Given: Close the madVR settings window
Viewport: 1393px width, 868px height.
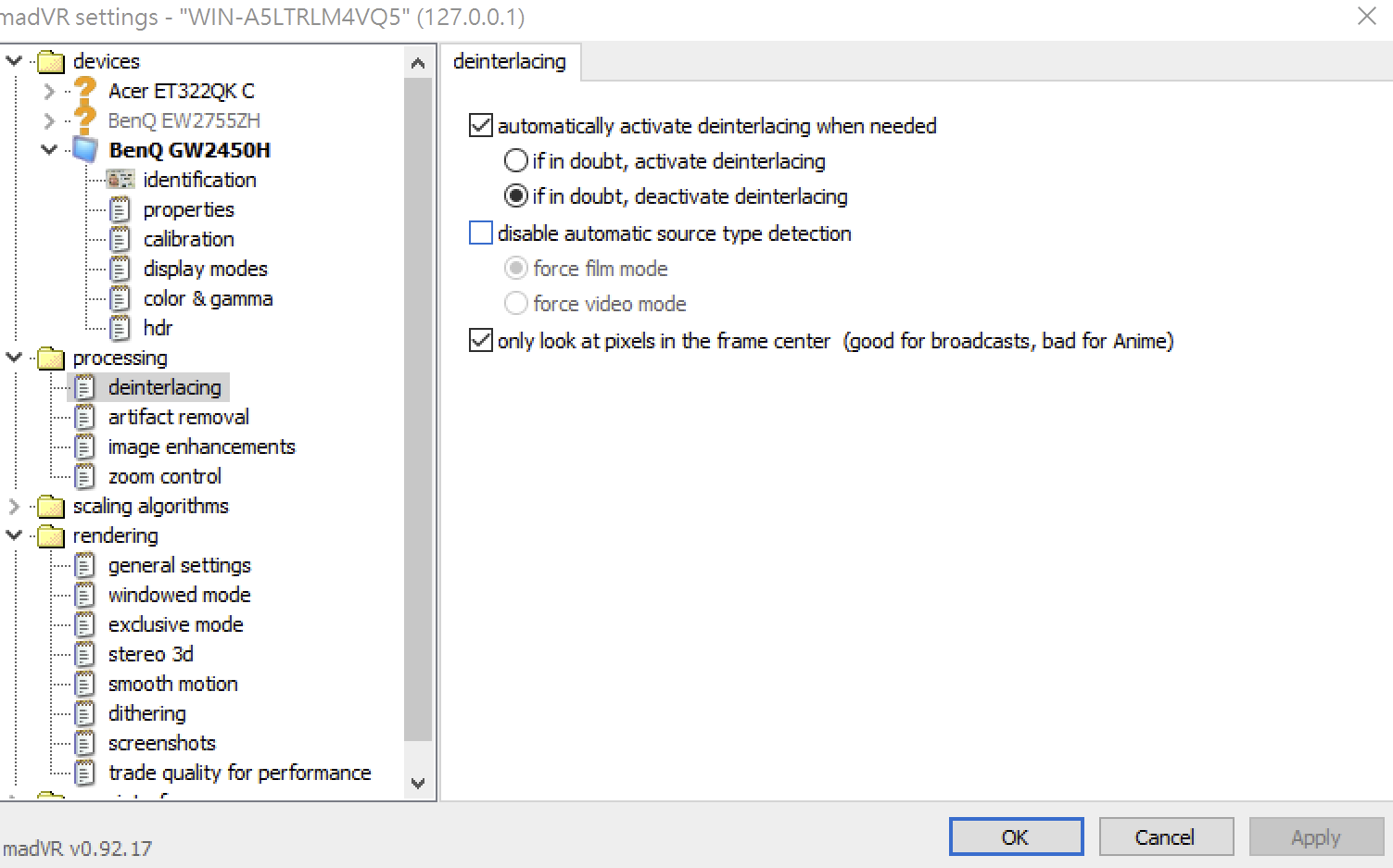Looking at the screenshot, I should point(1367,16).
